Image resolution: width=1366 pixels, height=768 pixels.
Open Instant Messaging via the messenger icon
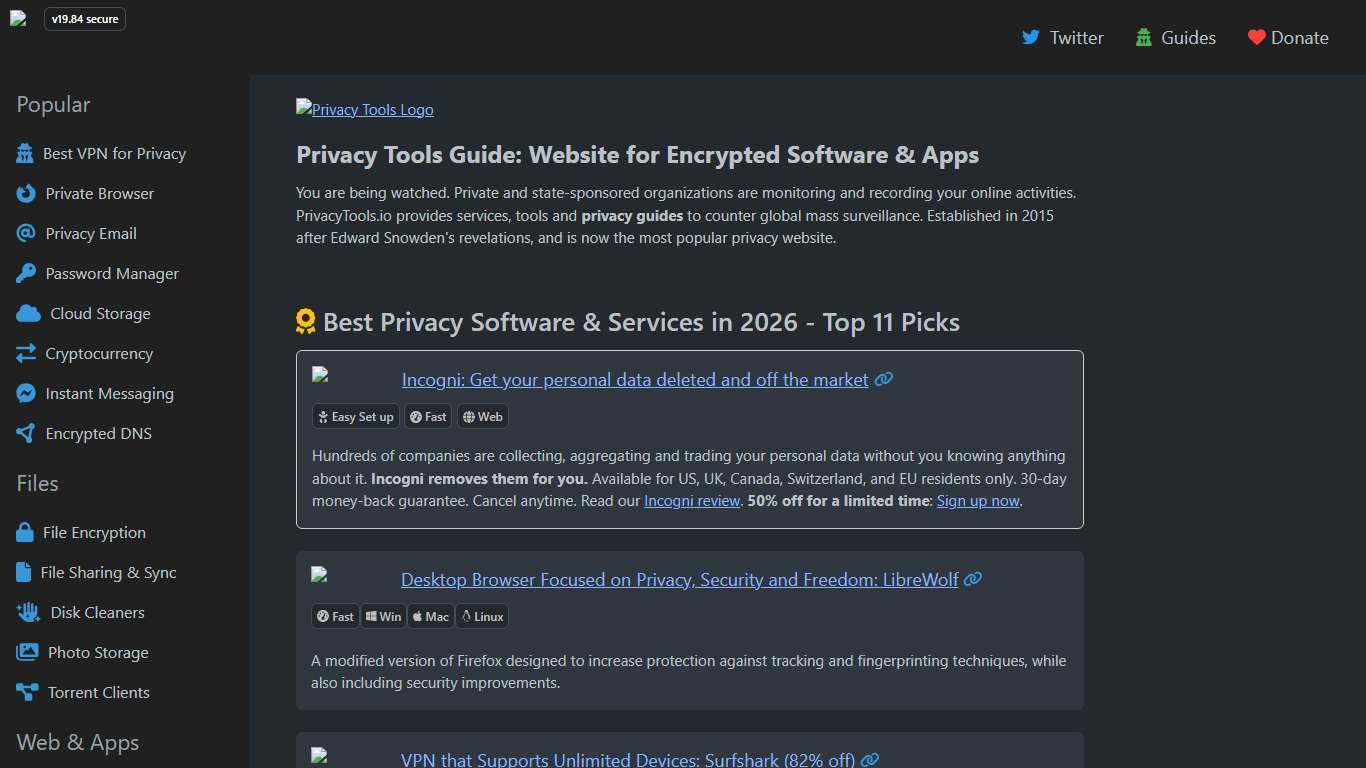26,393
